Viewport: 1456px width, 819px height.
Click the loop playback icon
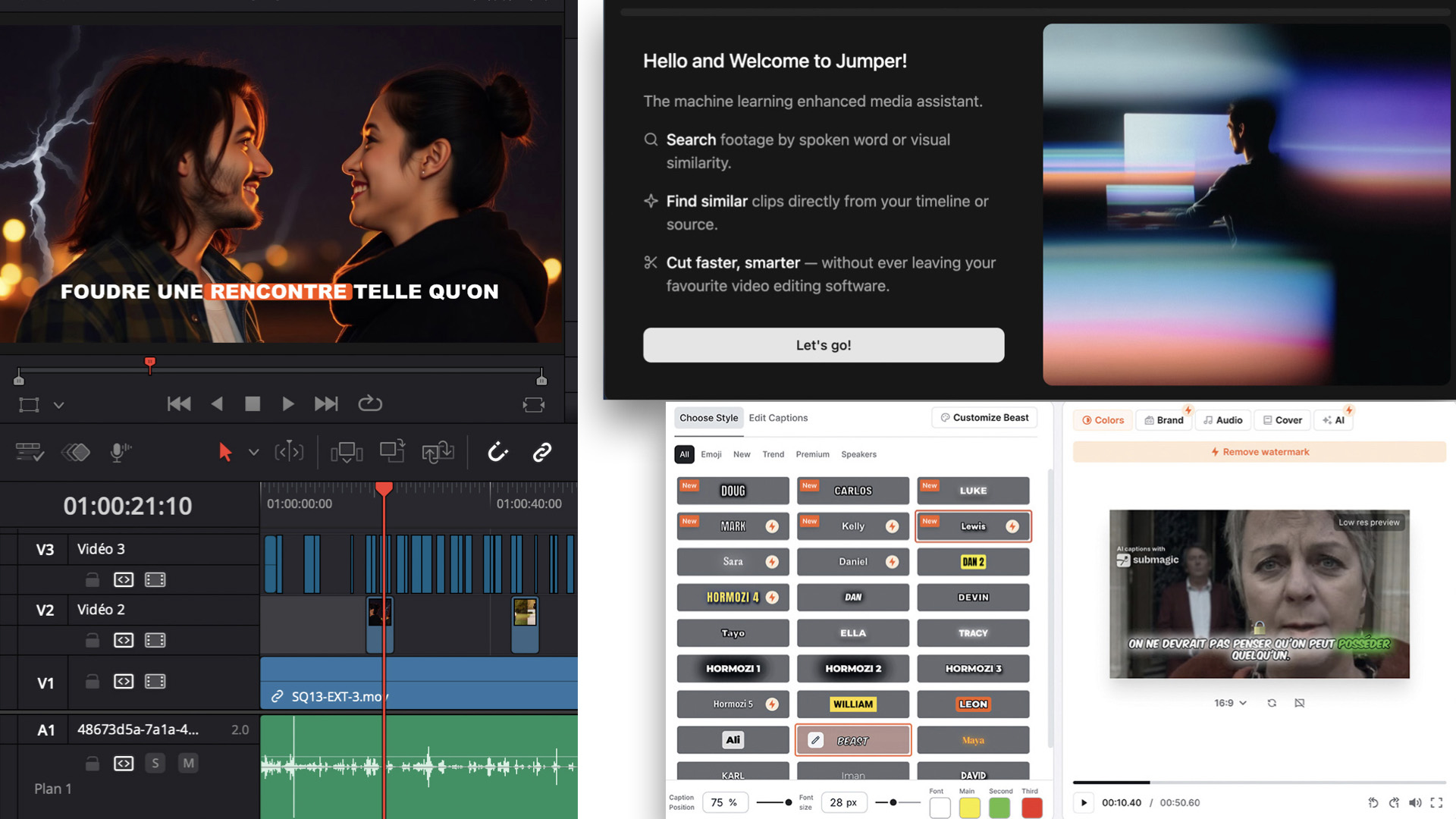click(370, 403)
